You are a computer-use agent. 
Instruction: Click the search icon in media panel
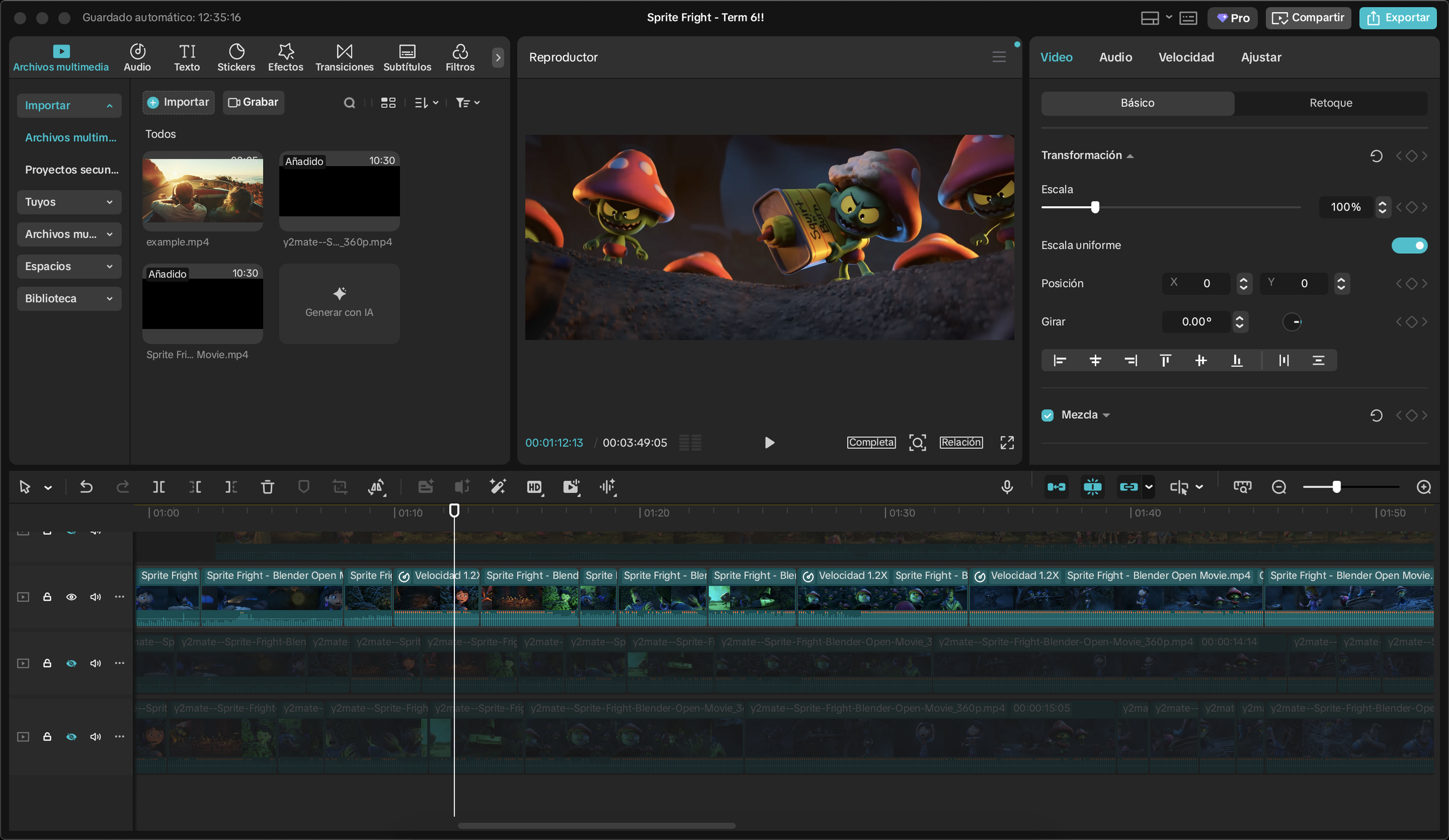349,103
